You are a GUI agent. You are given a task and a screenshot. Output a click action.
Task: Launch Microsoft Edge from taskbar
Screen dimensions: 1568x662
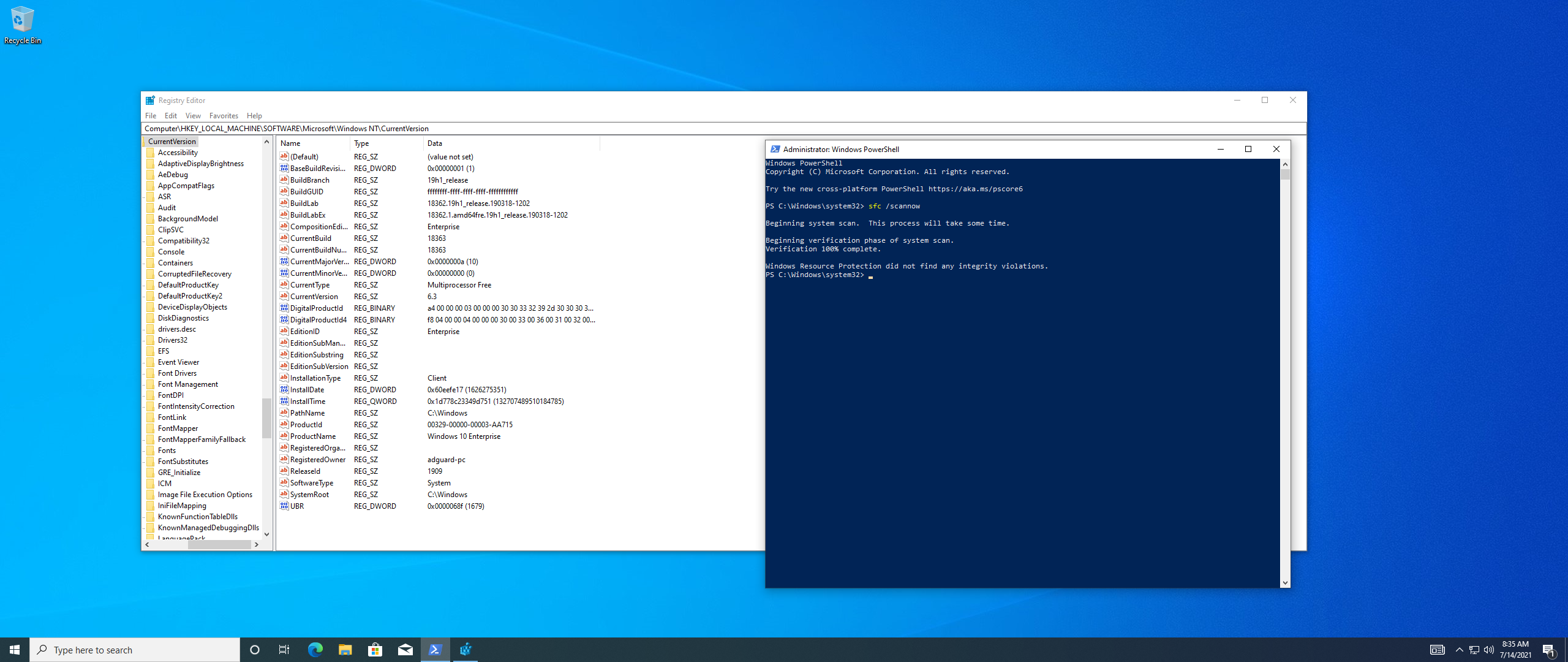(x=315, y=650)
